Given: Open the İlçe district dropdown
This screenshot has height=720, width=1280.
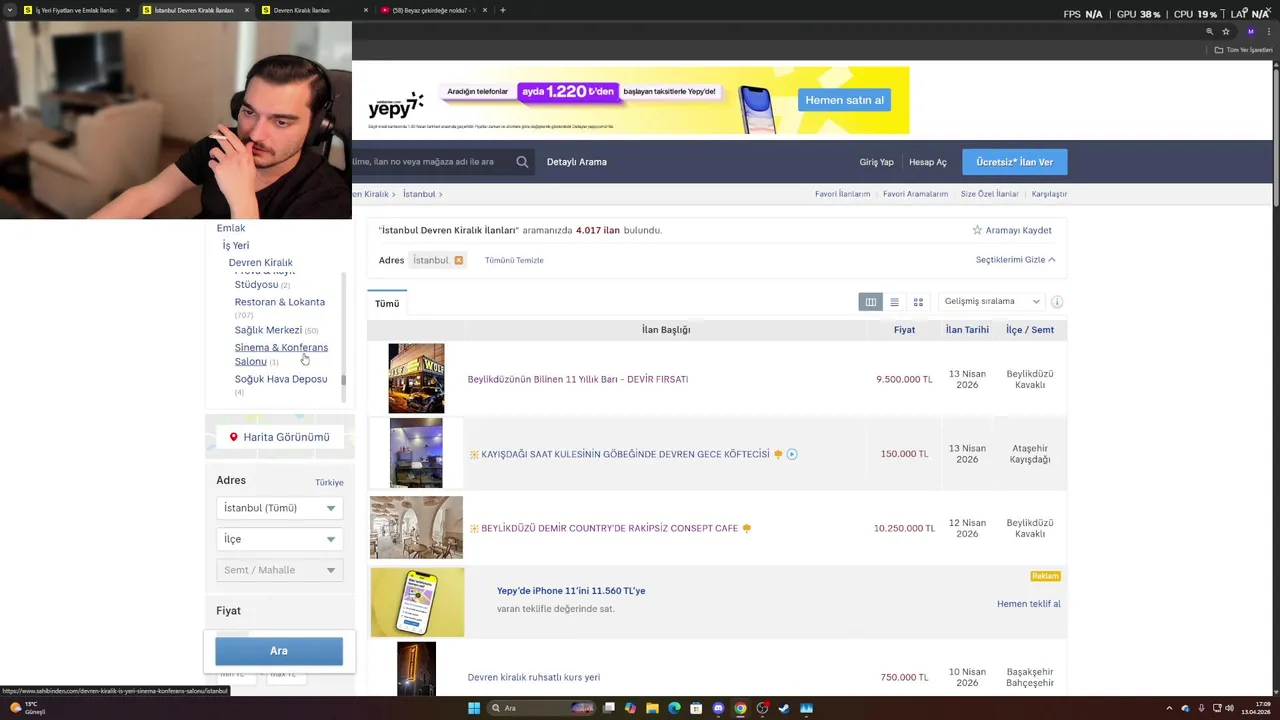Looking at the screenshot, I should tap(280, 539).
